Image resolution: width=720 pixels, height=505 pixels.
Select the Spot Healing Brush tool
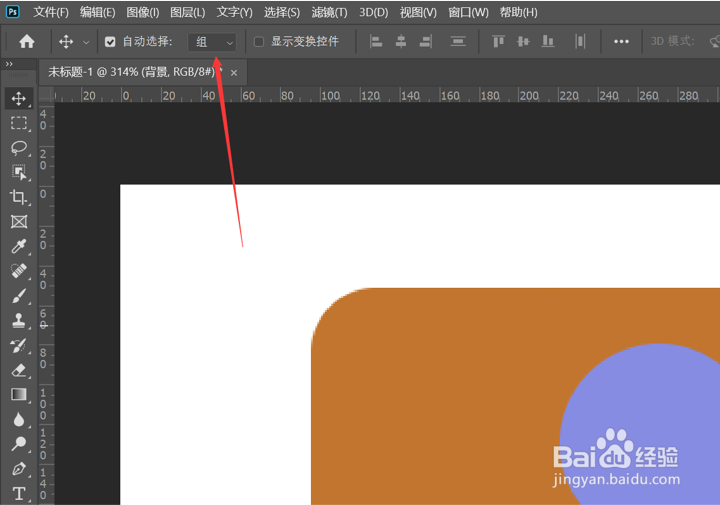pyautogui.click(x=19, y=271)
